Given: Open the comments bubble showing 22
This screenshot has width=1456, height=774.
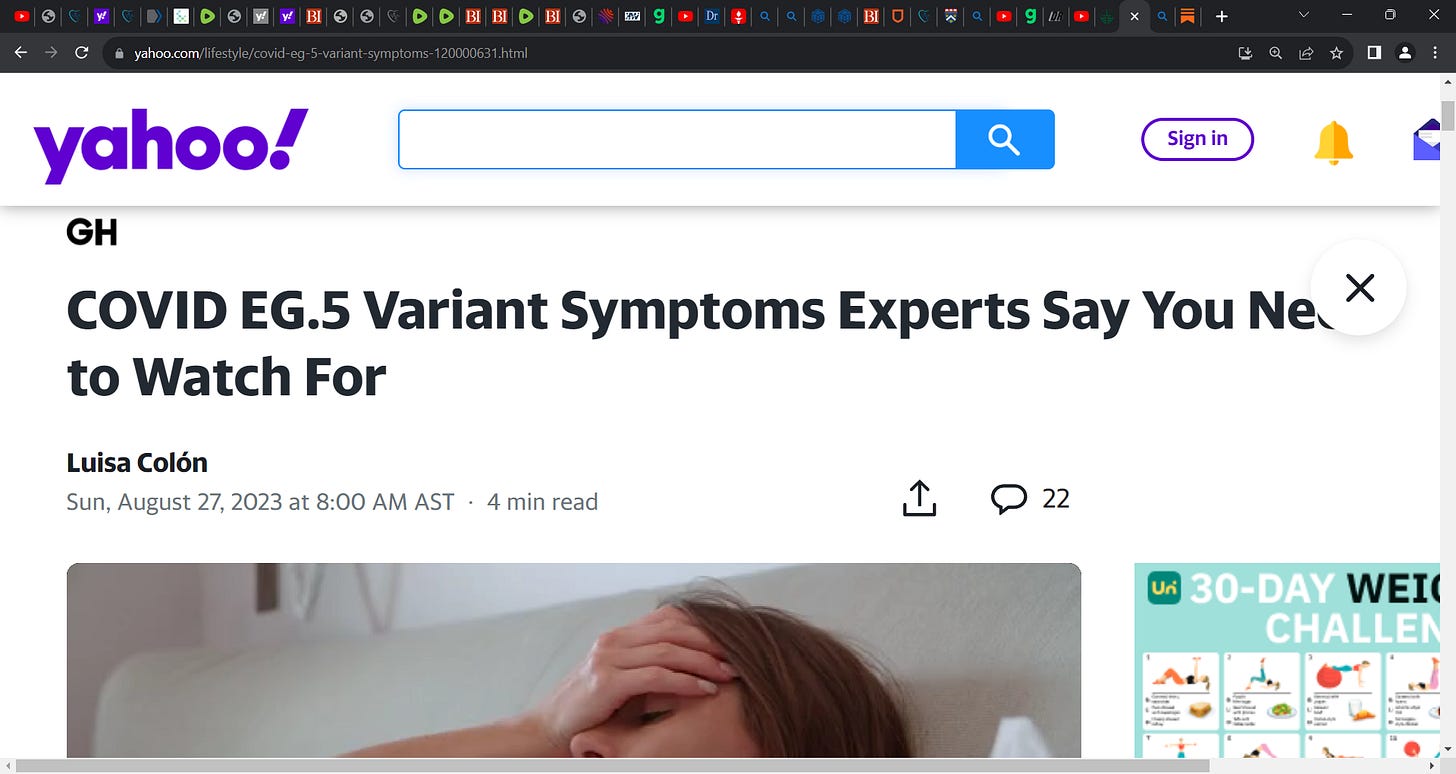Looking at the screenshot, I should pyautogui.click(x=1030, y=498).
